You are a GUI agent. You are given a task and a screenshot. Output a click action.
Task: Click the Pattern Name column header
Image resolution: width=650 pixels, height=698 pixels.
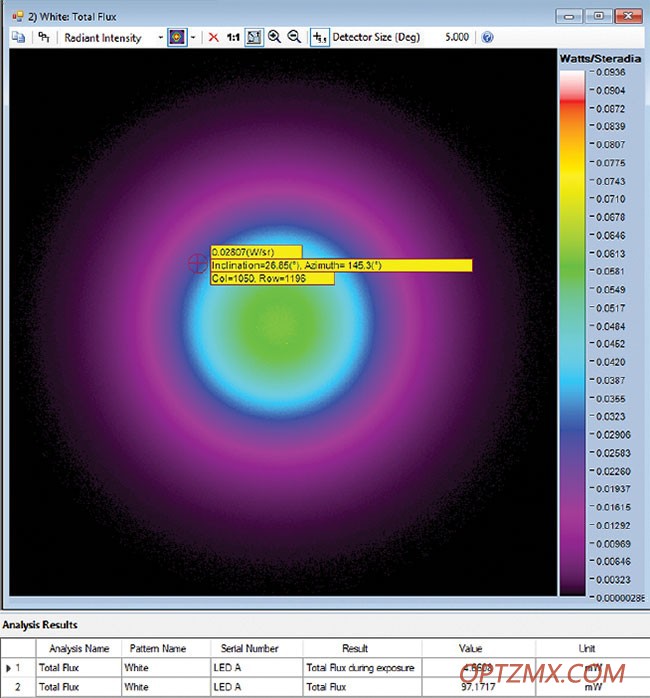[x=158, y=649]
